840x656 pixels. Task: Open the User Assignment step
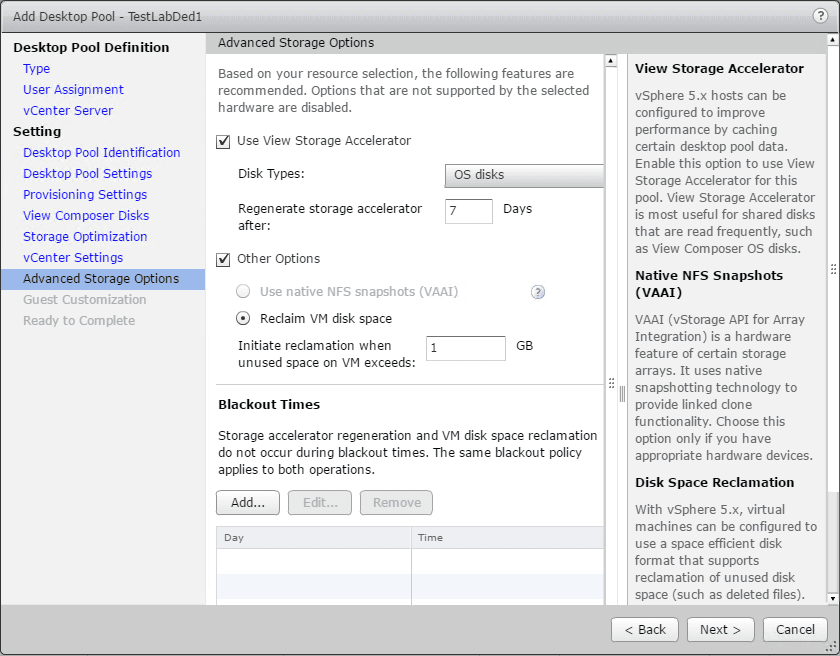73,89
